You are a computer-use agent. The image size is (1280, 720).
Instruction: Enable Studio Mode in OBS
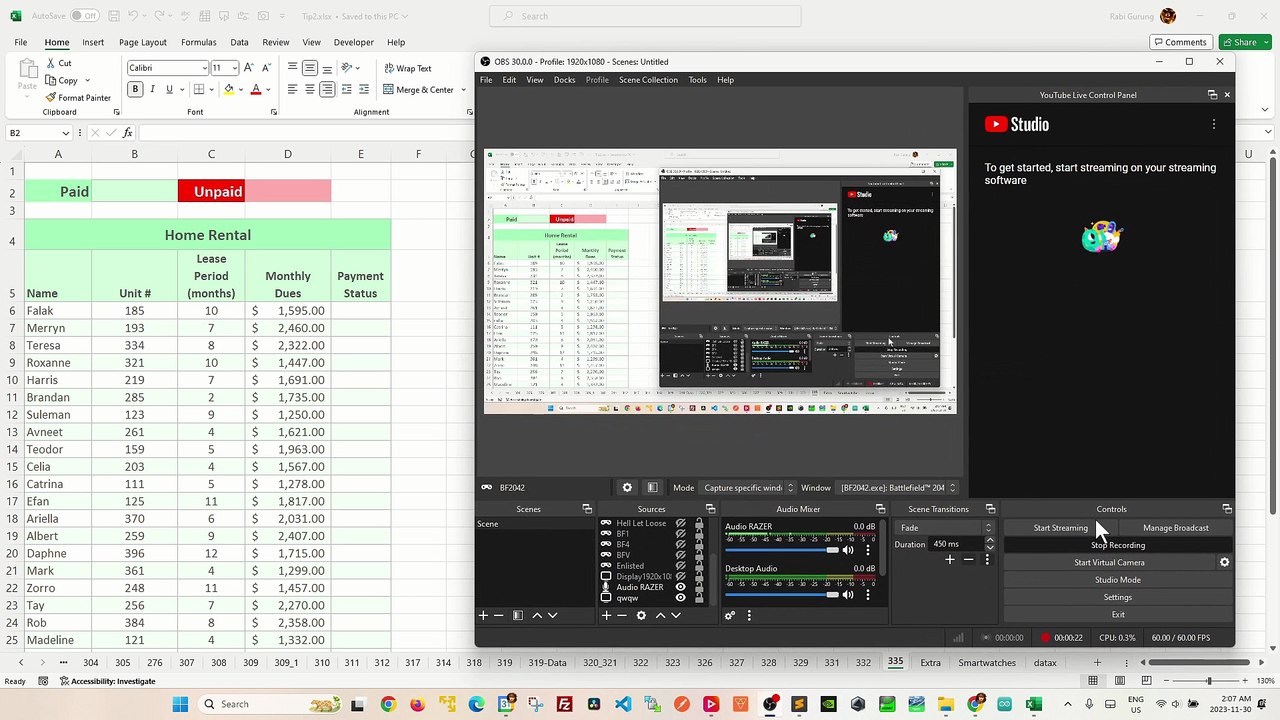point(1118,580)
